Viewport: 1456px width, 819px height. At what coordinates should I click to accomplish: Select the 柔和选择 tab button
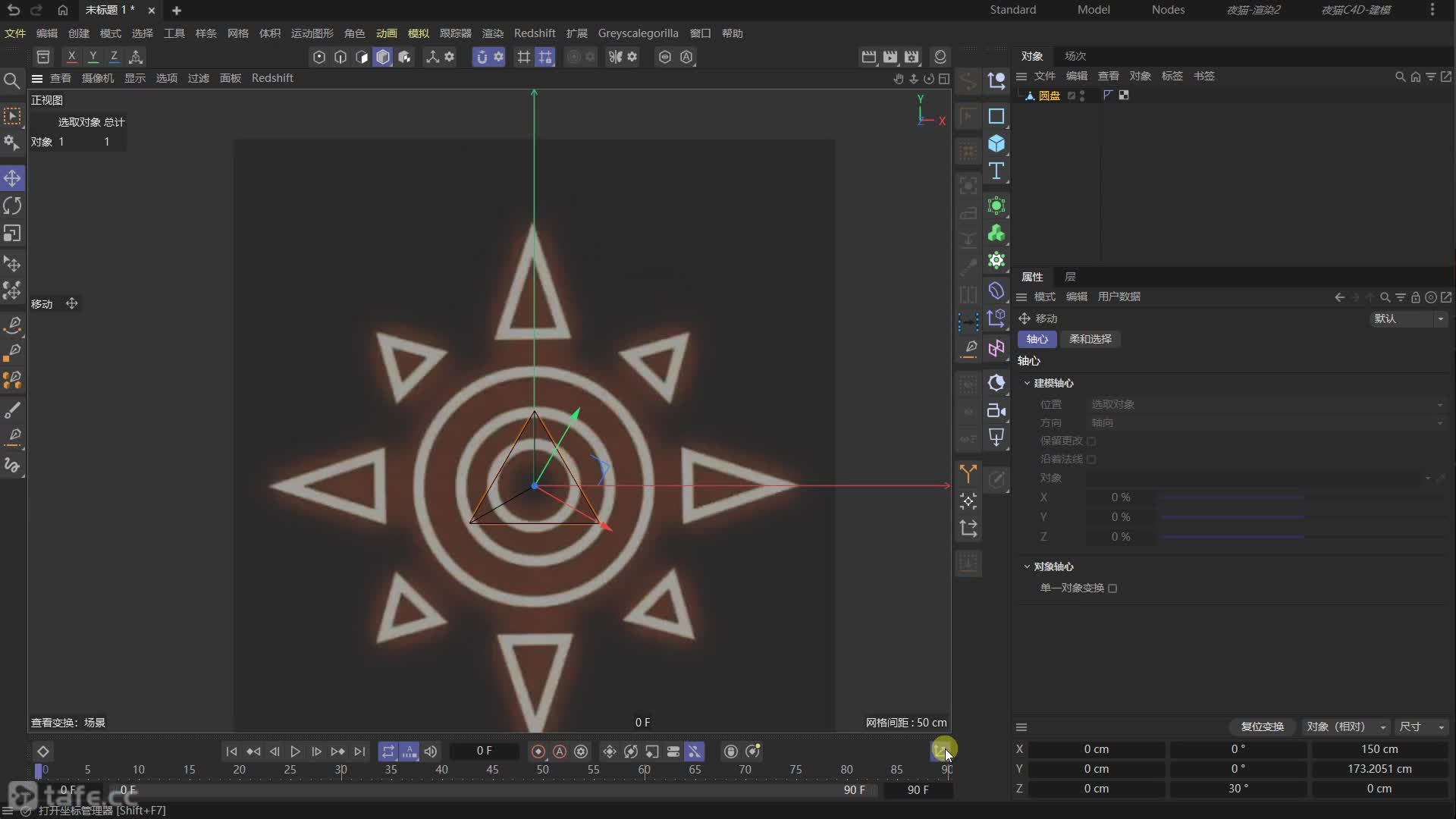coord(1090,340)
